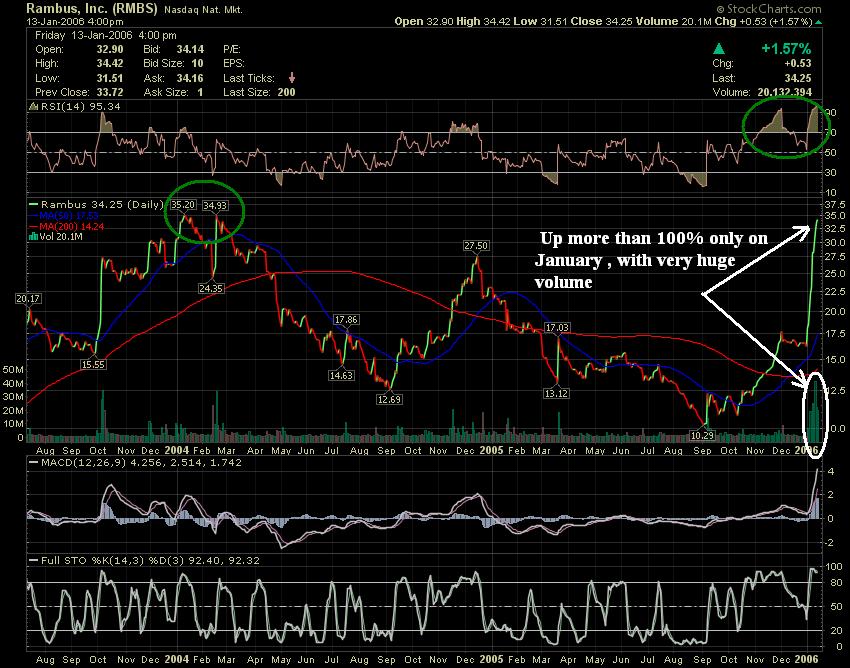The height and width of the screenshot is (668, 850).
Task: Click the 15.55 low price marker
Action: point(93,364)
